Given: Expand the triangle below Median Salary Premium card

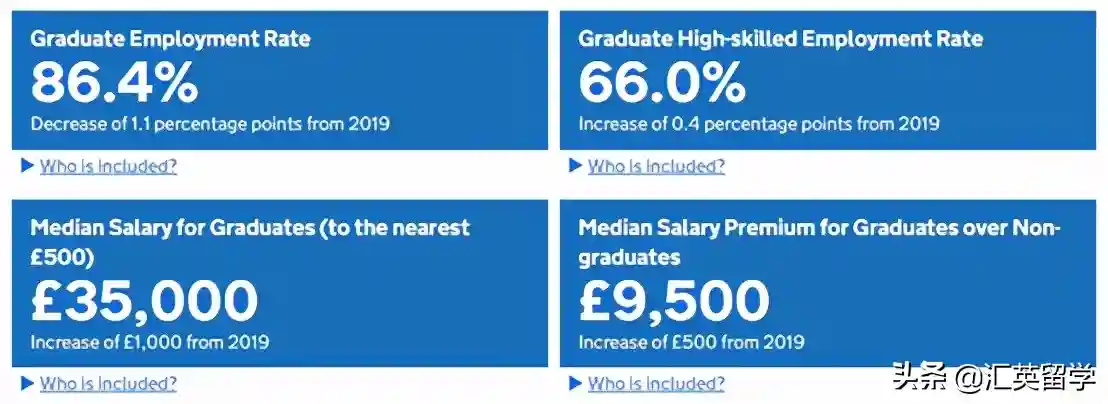Looking at the screenshot, I should (x=575, y=383).
